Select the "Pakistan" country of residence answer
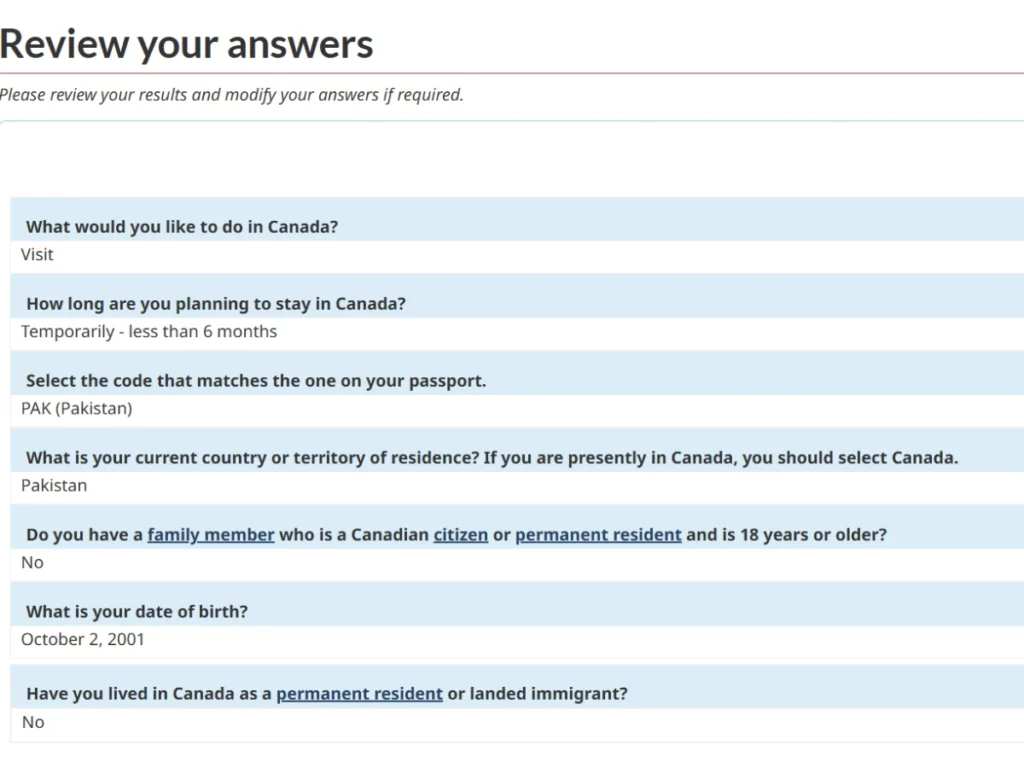This screenshot has width=1024, height=768. (53, 485)
